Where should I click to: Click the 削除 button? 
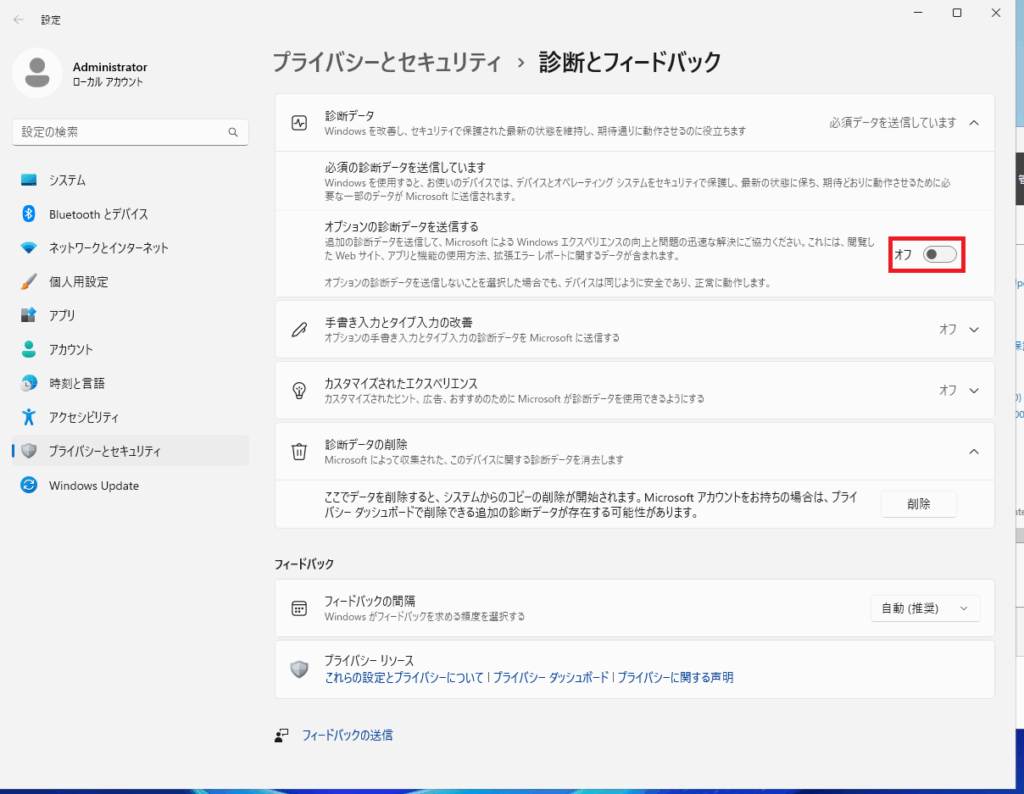918,504
